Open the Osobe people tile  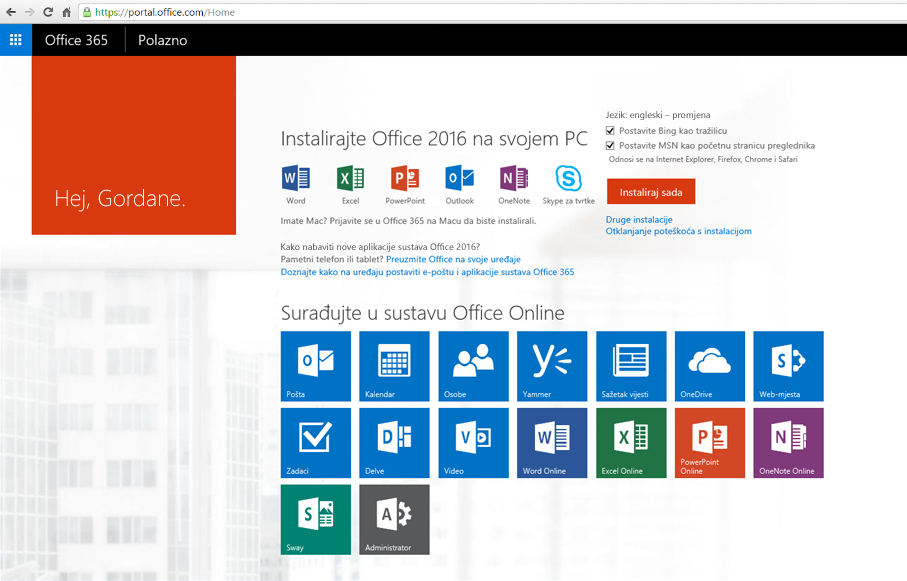click(x=473, y=366)
